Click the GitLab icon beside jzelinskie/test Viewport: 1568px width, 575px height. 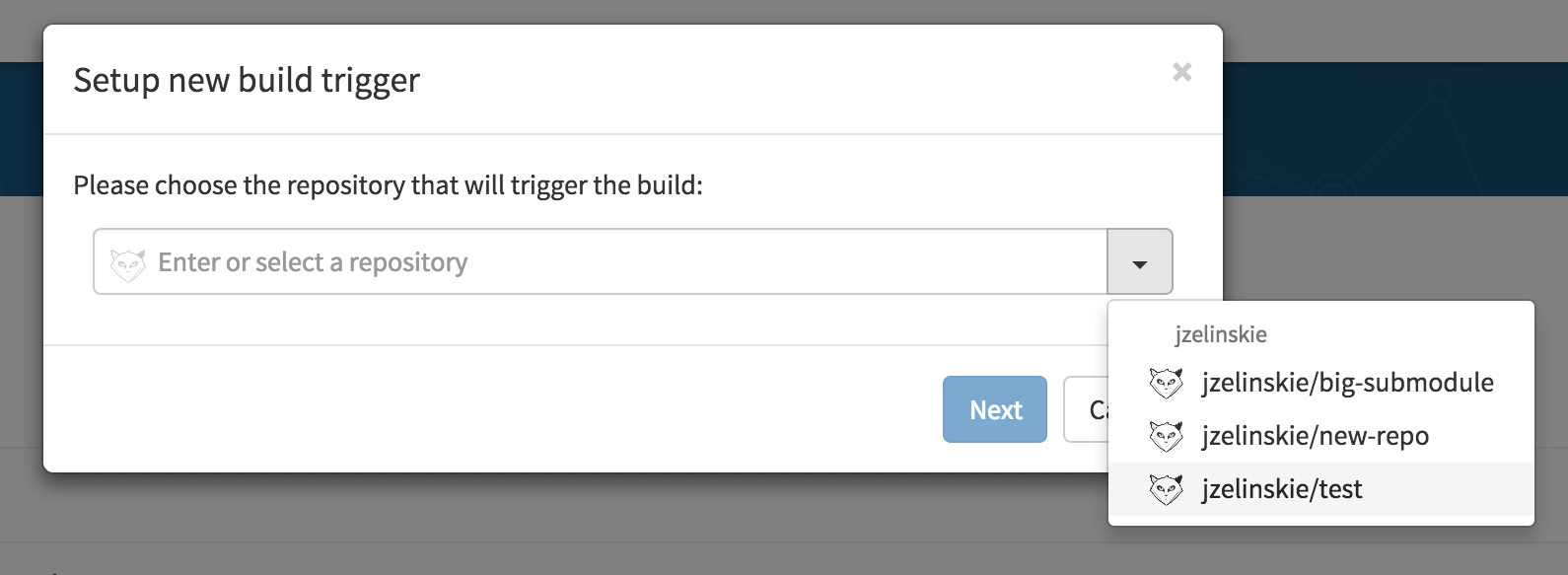pos(1166,489)
